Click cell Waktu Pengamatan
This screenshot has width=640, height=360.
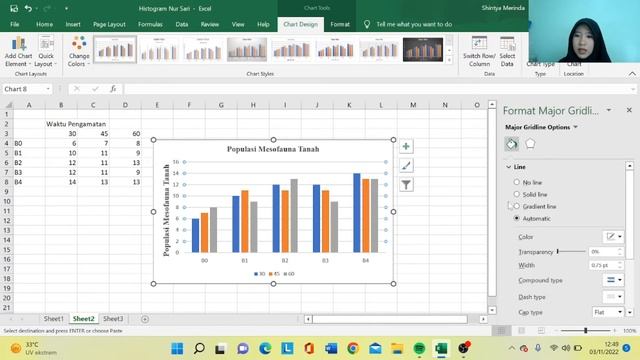click(61, 124)
